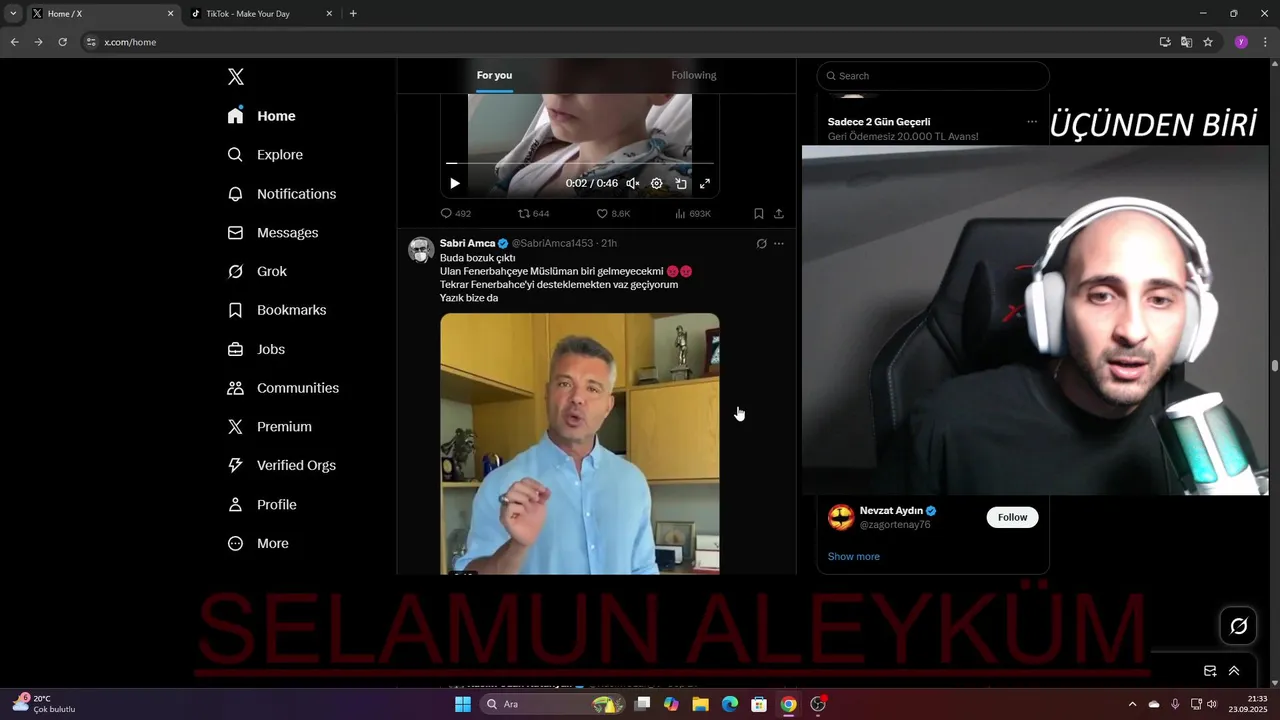Viewport: 1280px width, 720px height.
Task: Expand the More menu in the sidebar
Action: 258,544
